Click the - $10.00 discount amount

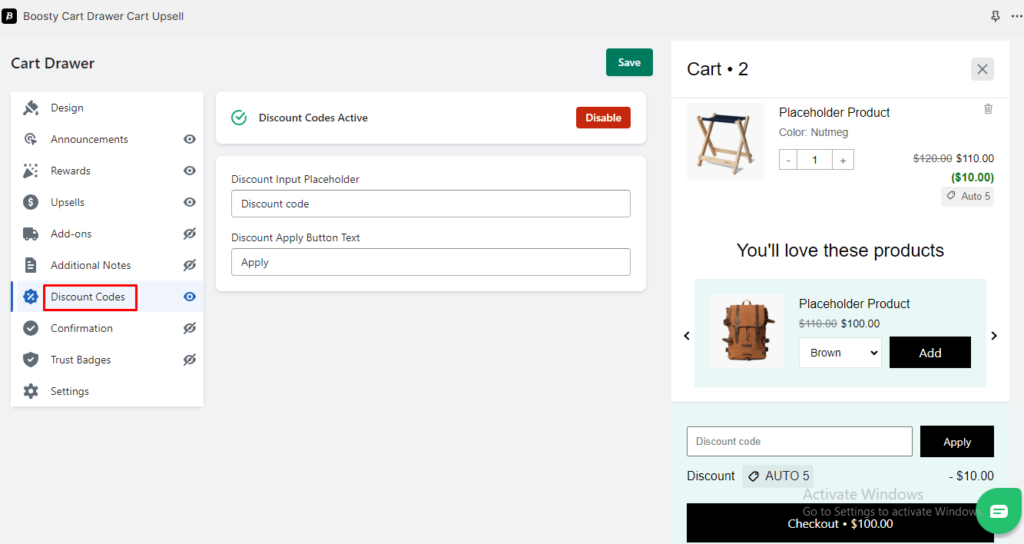click(971, 476)
